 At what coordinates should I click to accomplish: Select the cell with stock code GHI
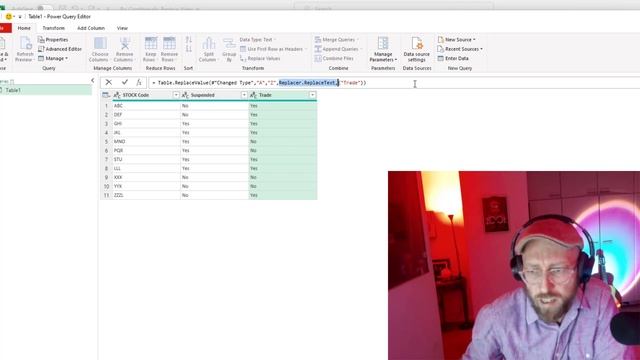146,124
